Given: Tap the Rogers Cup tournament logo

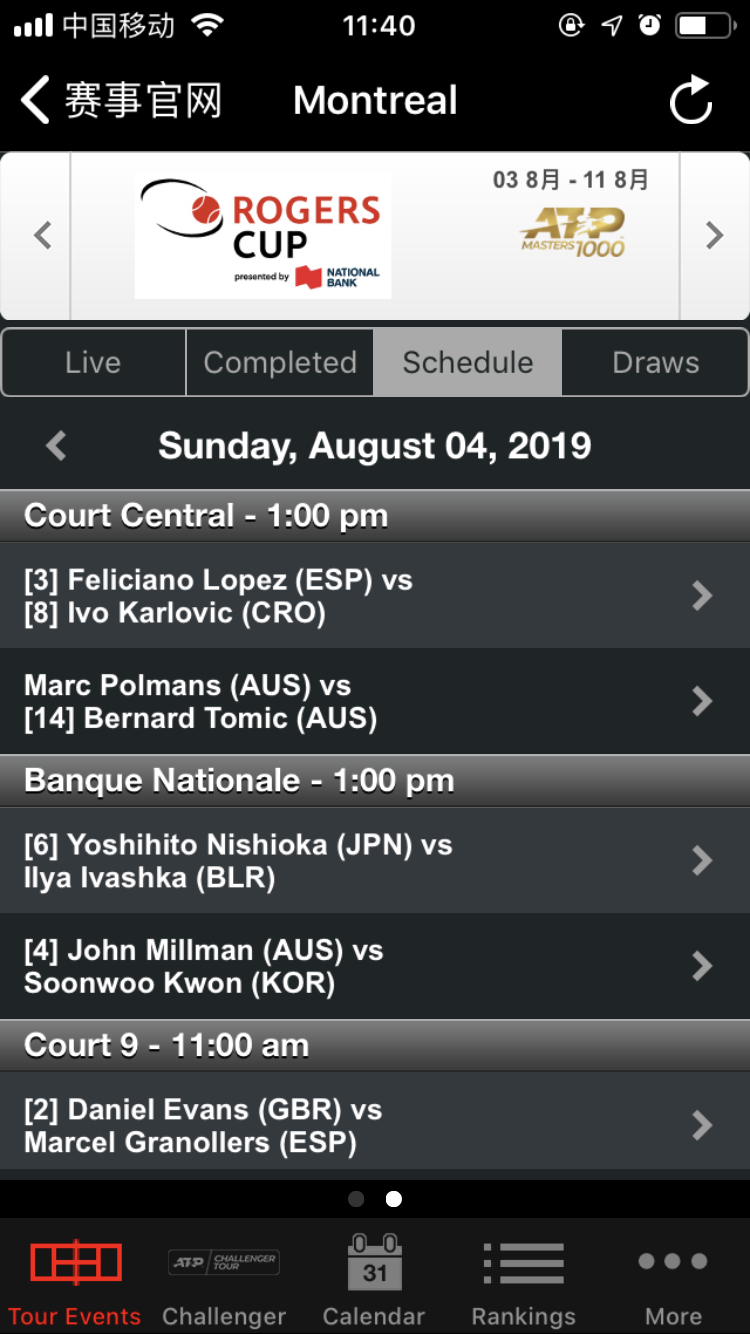Looking at the screenshot, I should click(263, 236).
